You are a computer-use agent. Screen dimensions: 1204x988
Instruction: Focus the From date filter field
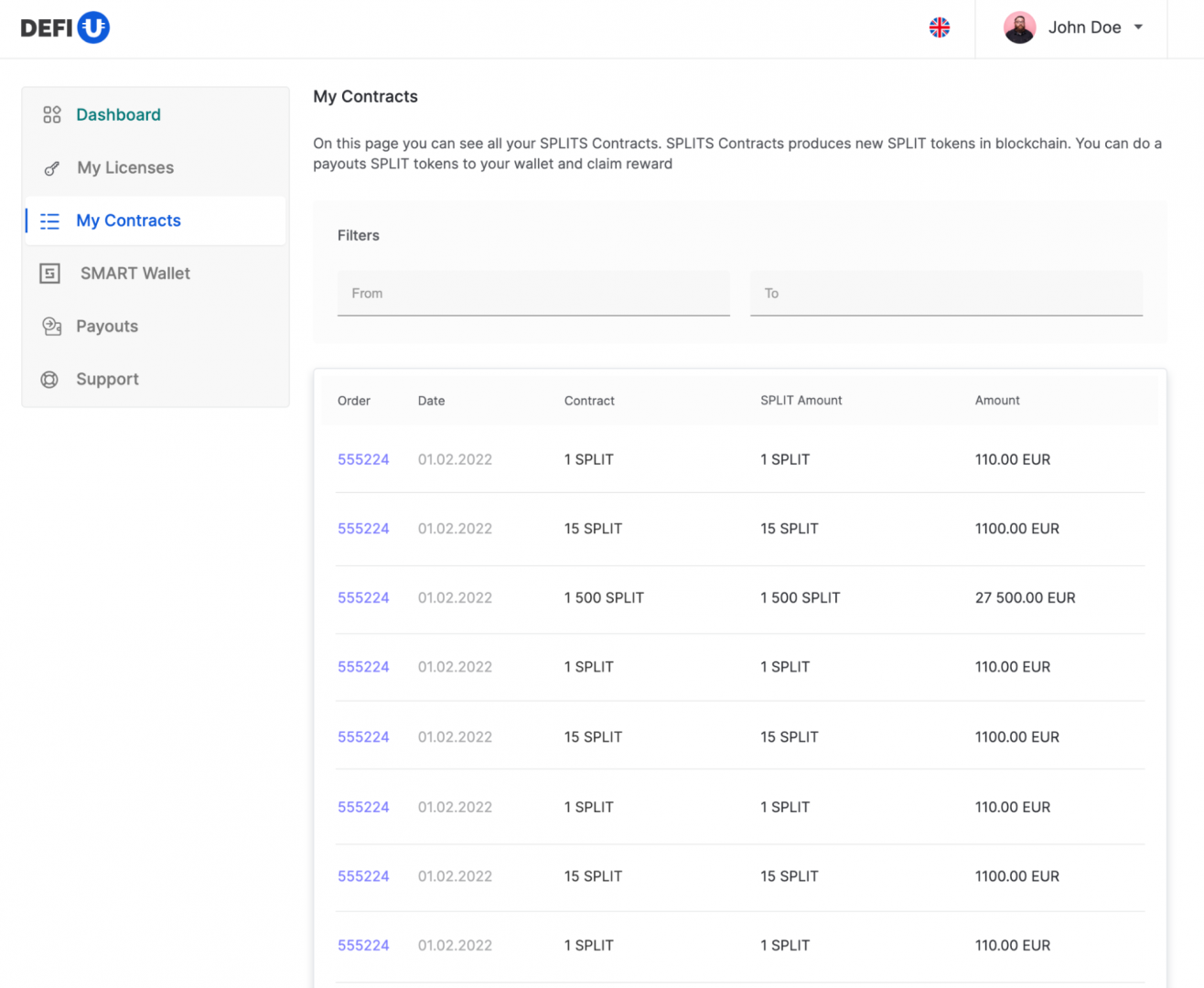tap(533, 294)
